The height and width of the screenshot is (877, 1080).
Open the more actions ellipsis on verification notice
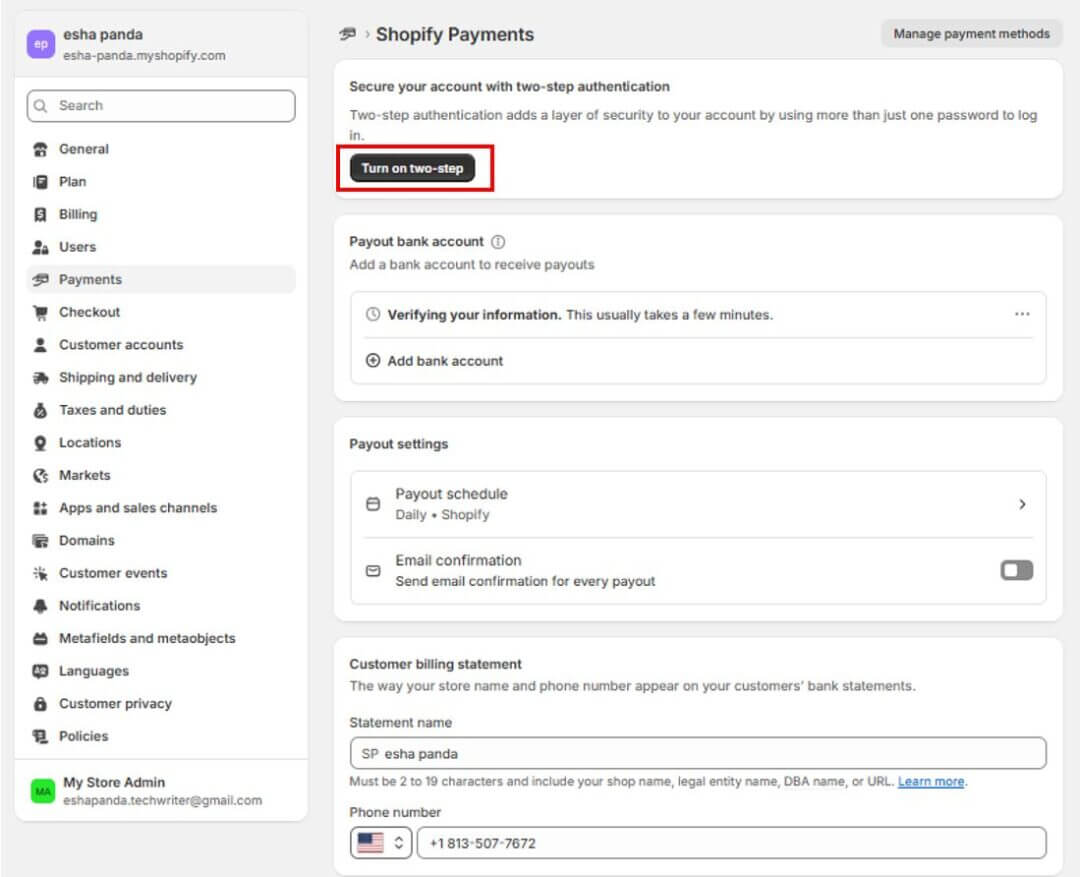click(1022, 313)
